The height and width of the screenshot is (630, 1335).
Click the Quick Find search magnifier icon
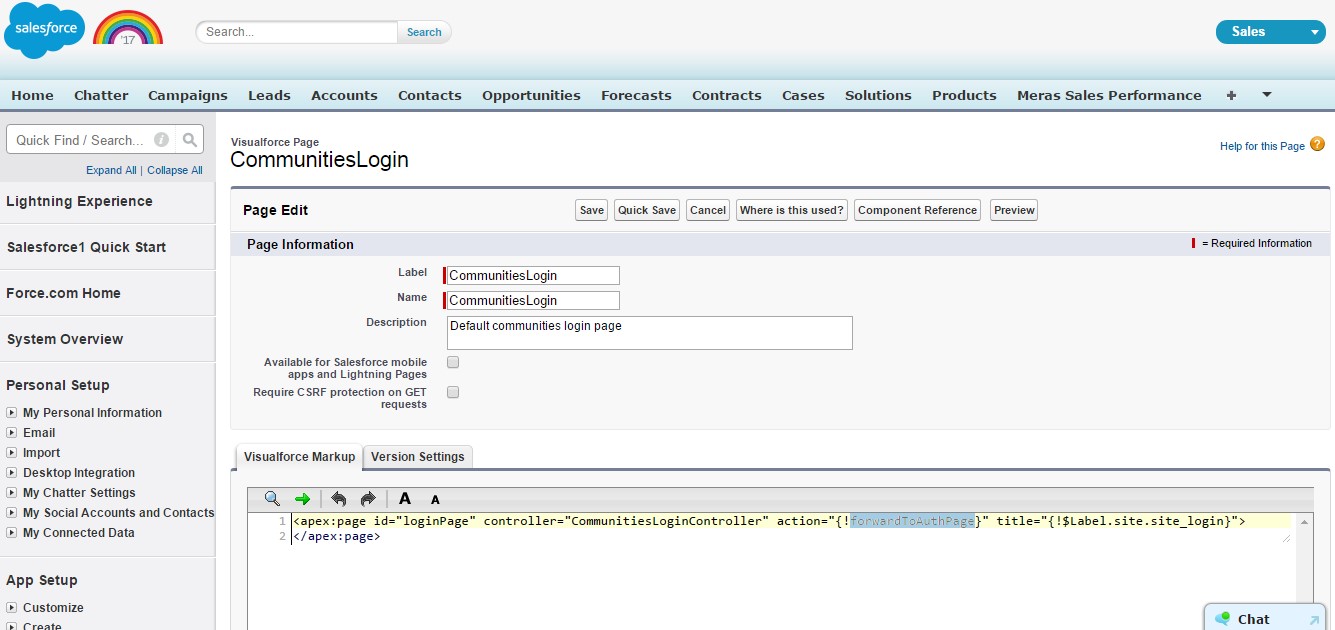tap(190, 139)
